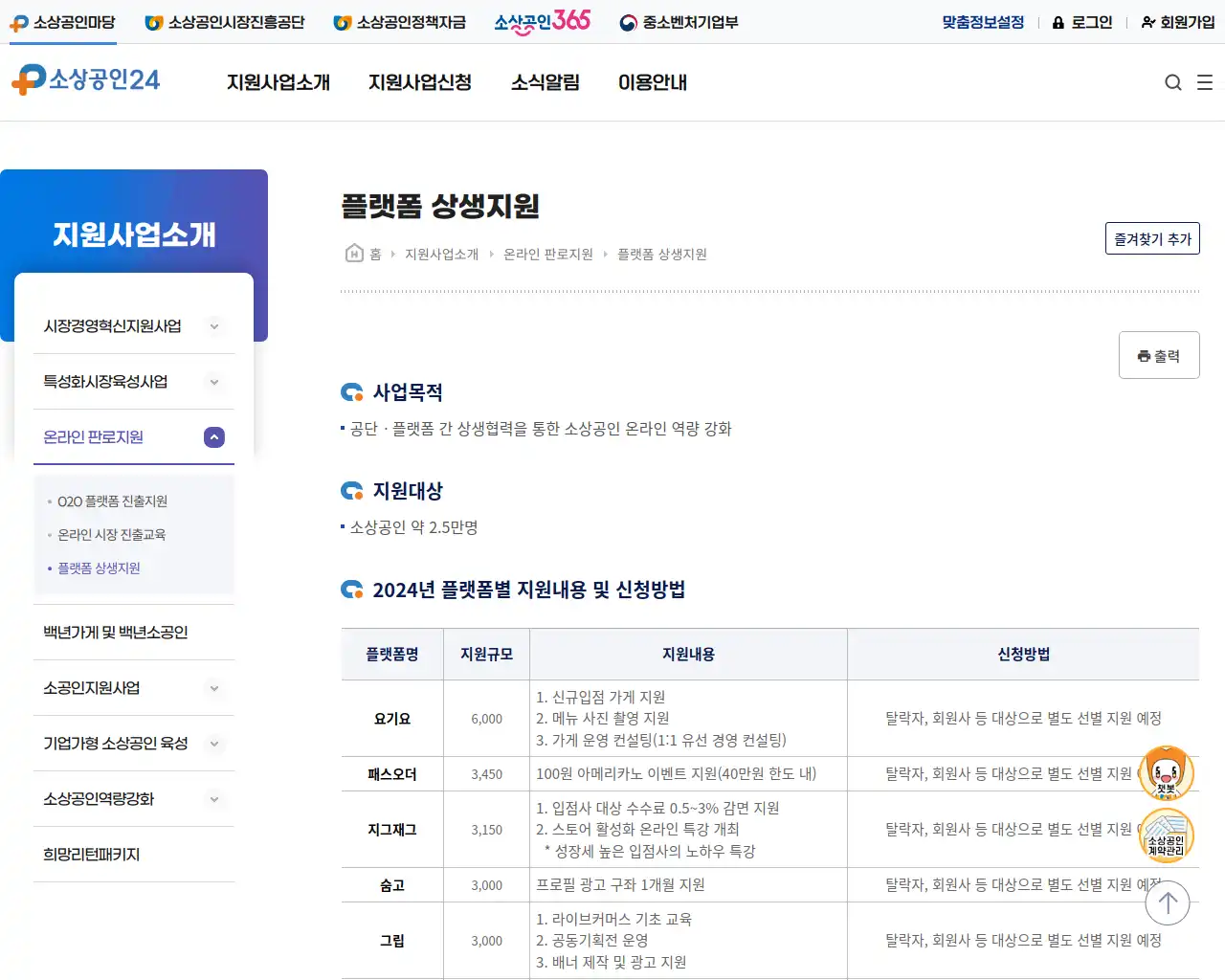Viewport: 1225px width, 980px height.
Task: Expand the 소공인지원사업 sidebar dropdown
Action: click(x=213, y=688)
